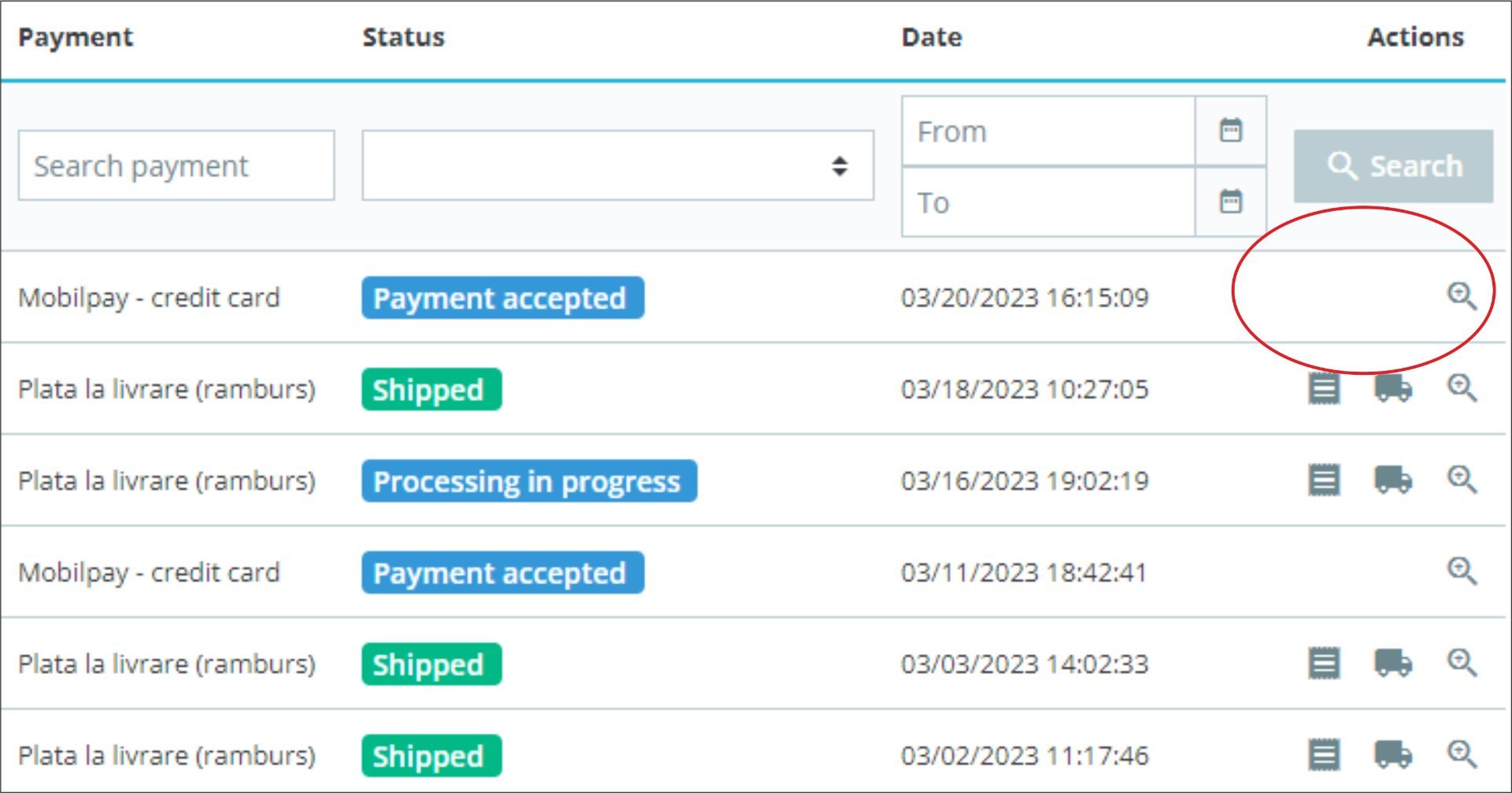Sort by the Payment column header

[76, 37]
